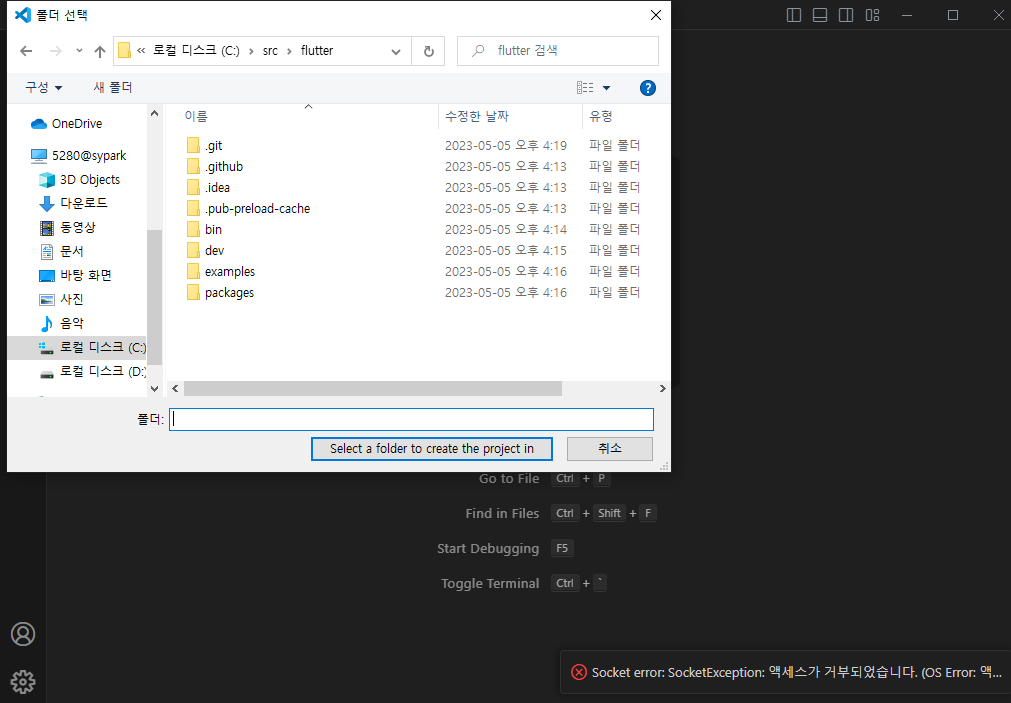Click 로컬 디스크 (C:) in address path
Screen dimensions: 1011x703
(196, 51)
